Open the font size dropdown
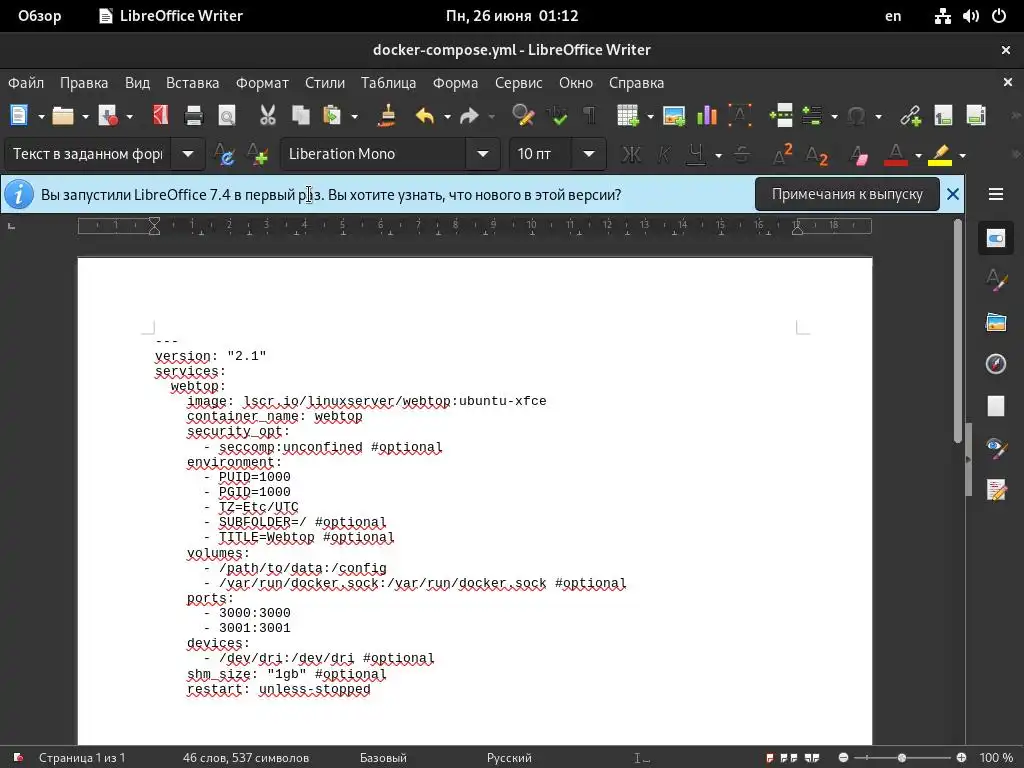 (589, 154)
